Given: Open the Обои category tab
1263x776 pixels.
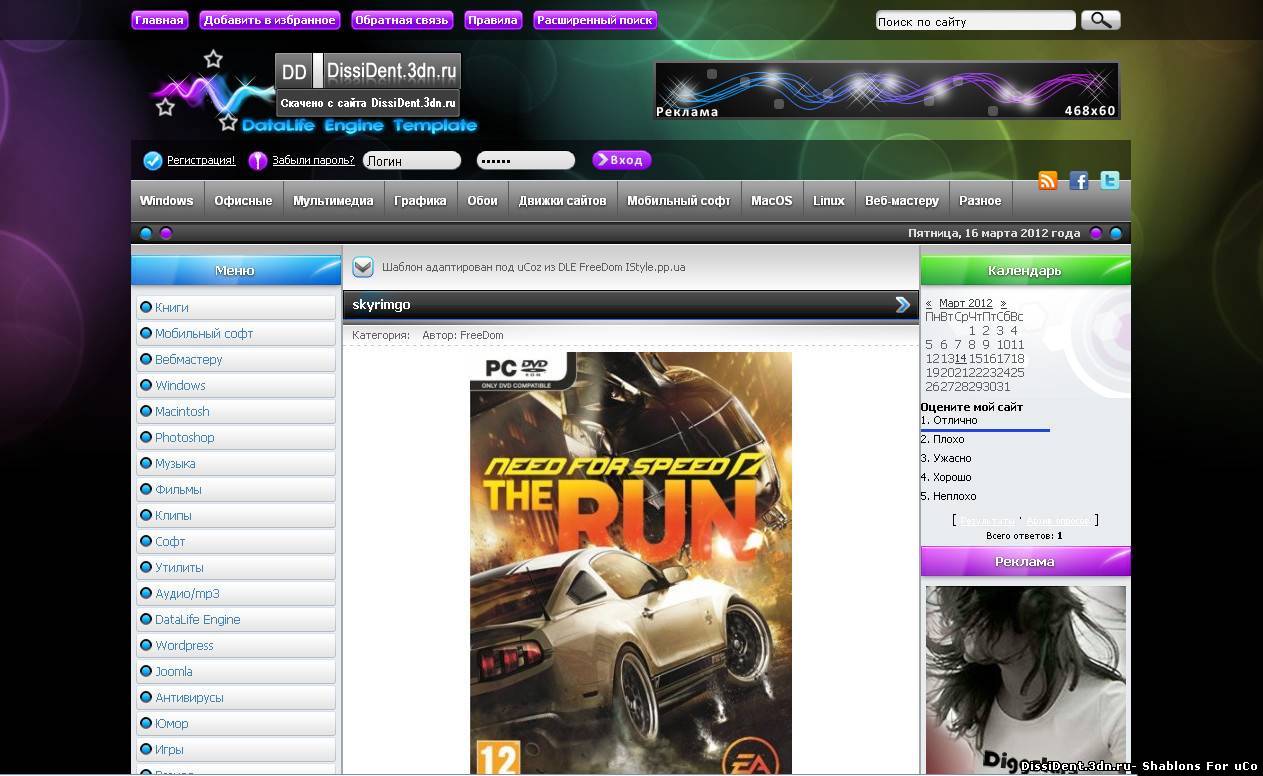Looking at the screenshot, I should coord(482,201).
